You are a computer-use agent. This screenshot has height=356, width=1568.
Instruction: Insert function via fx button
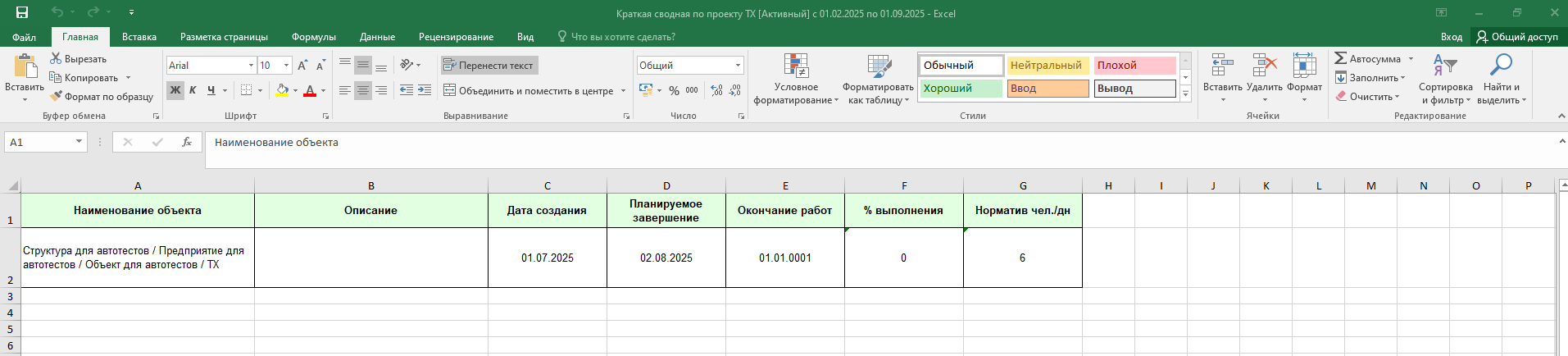click(187, 142)
